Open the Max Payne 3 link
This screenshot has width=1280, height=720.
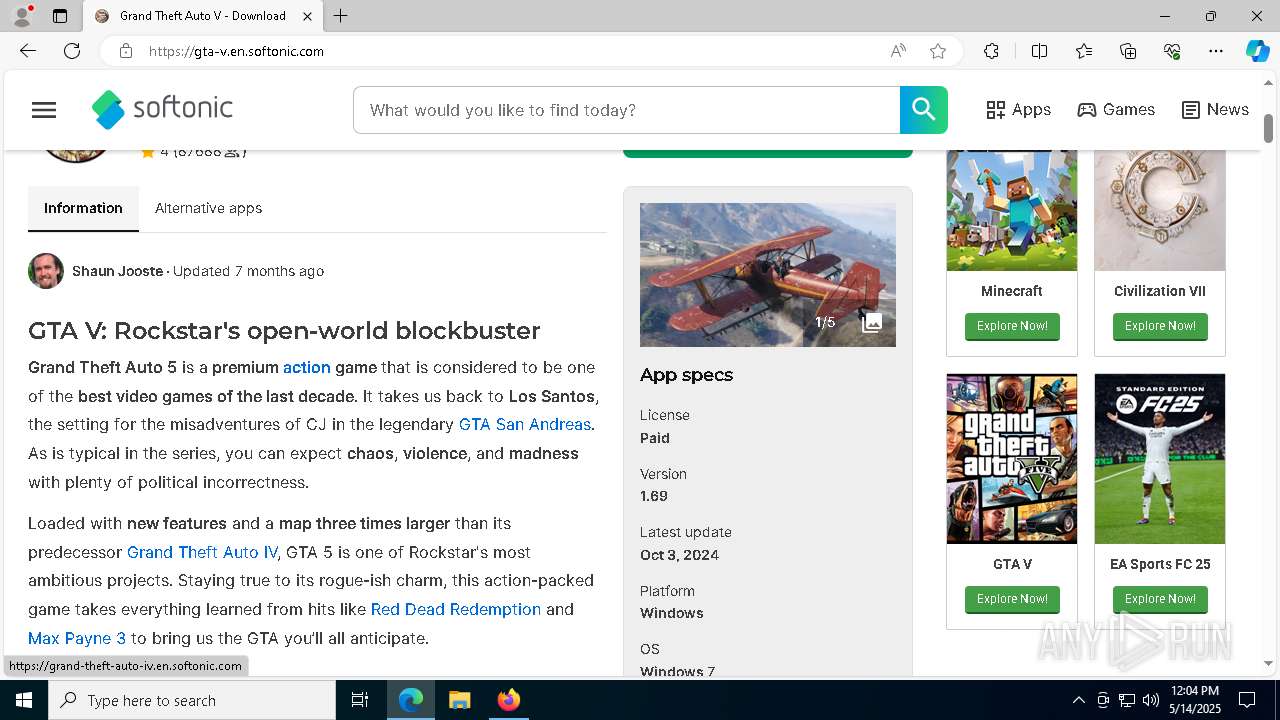77,638
